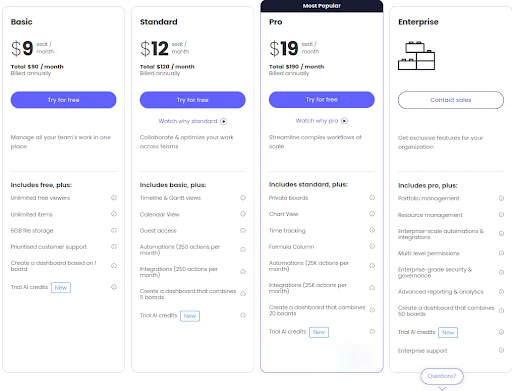
Task: Click info icon beside Formula Column
Action: [372, 246]
